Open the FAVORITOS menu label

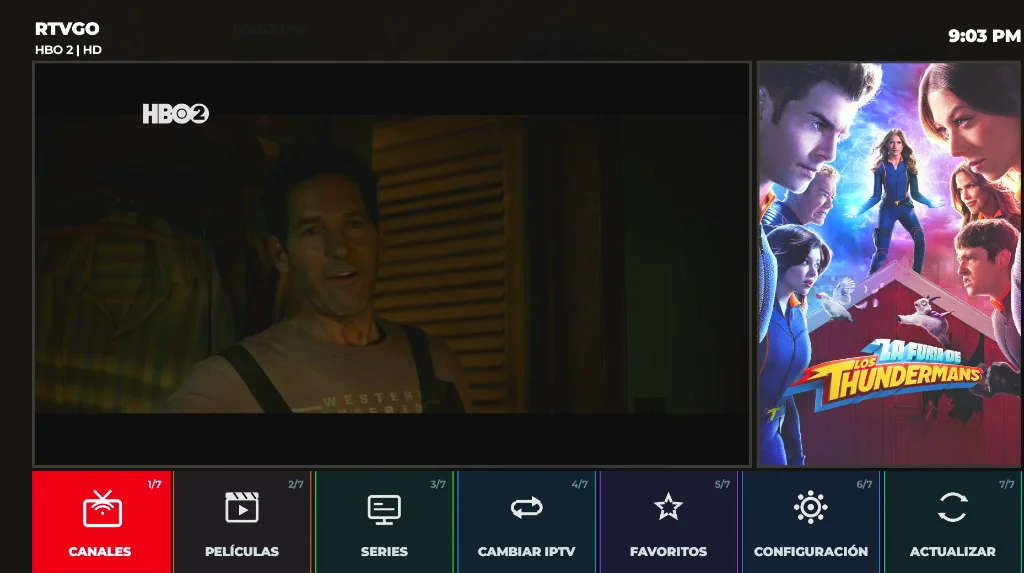pyautogui.click(x=668, y=551)
